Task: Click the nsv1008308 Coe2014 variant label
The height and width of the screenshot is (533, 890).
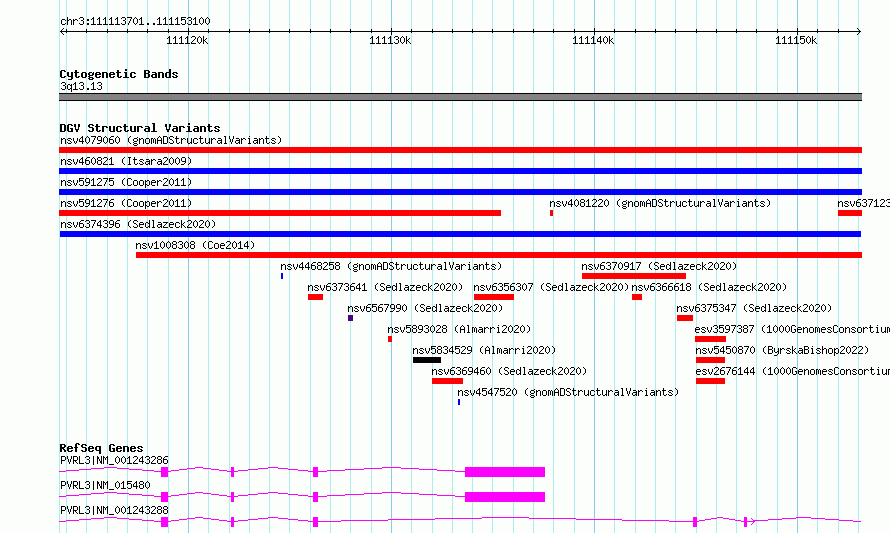Action: coord(195,245)
